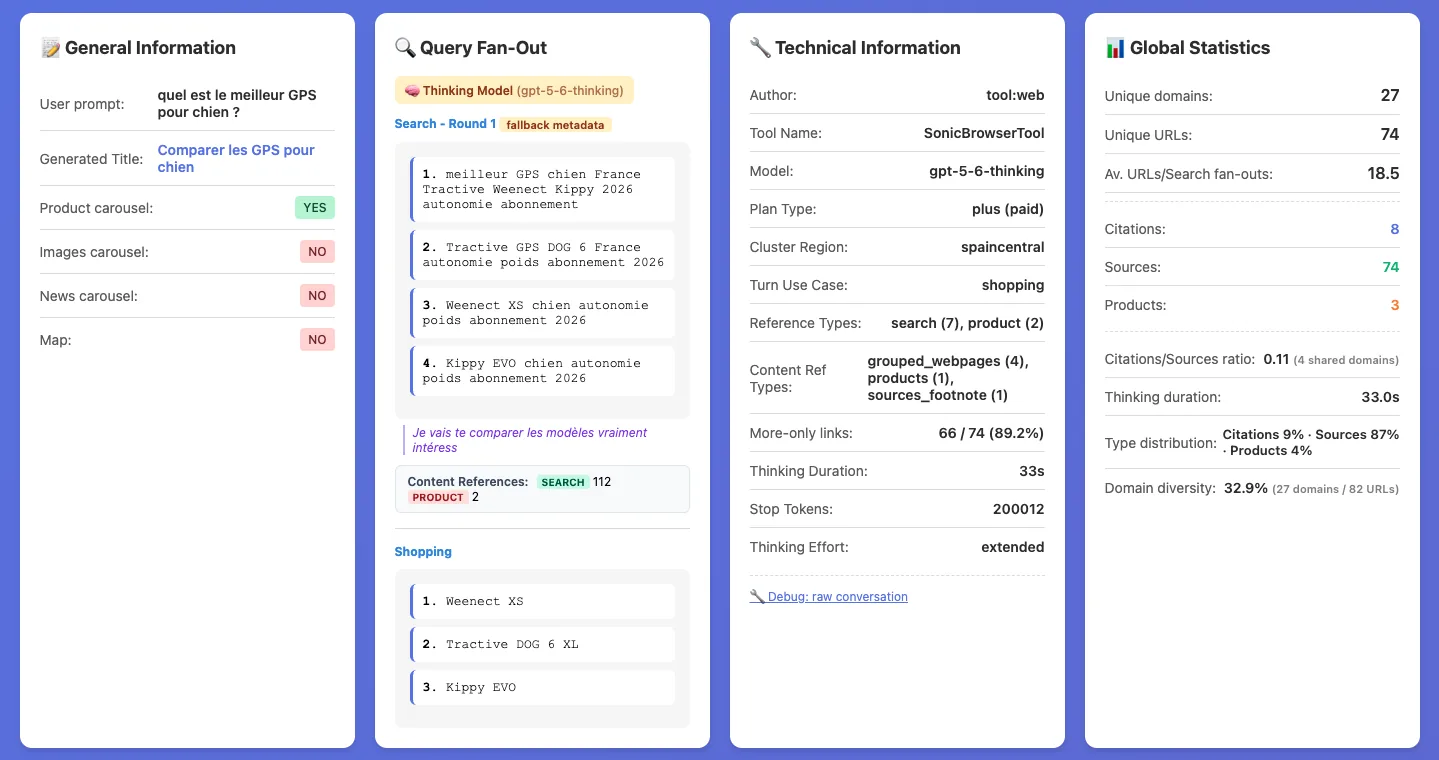This screenshot has width=1439, height=760.
Task: Select query 2 'Tractive GPS DOG 6 France'
Action: (x=543, y=255)
